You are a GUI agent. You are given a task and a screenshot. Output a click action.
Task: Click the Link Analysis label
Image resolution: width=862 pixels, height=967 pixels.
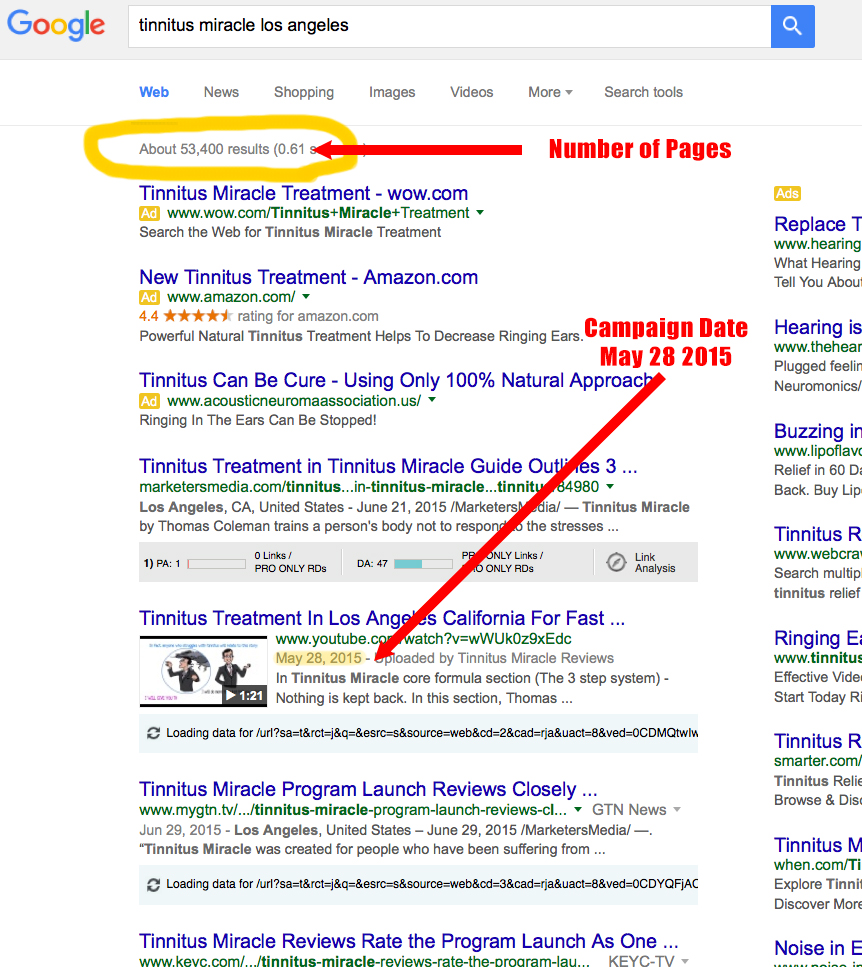tap(655, 562)
